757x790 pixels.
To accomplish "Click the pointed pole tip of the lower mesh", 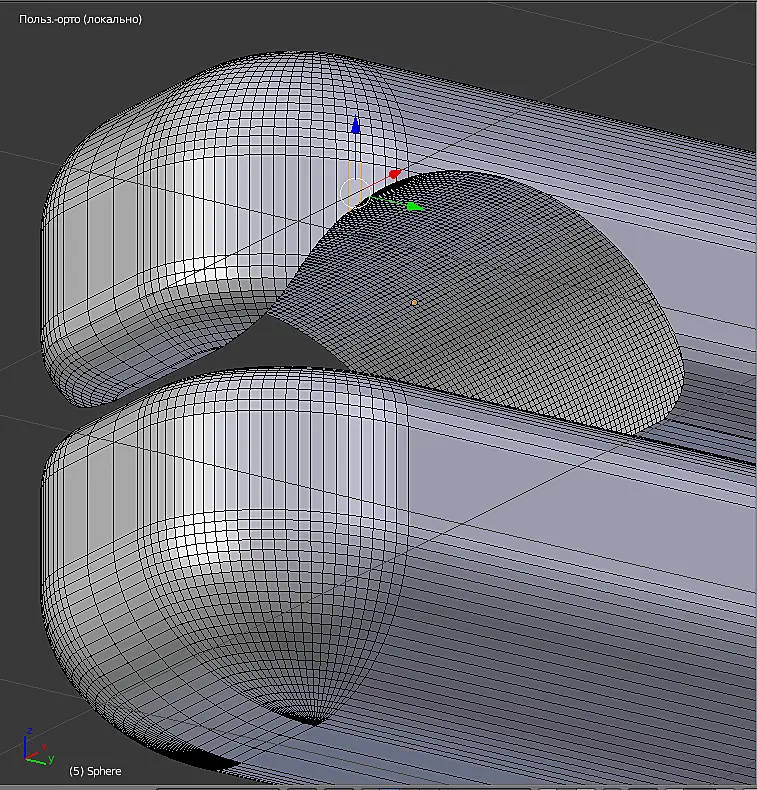I will point(311,721).
